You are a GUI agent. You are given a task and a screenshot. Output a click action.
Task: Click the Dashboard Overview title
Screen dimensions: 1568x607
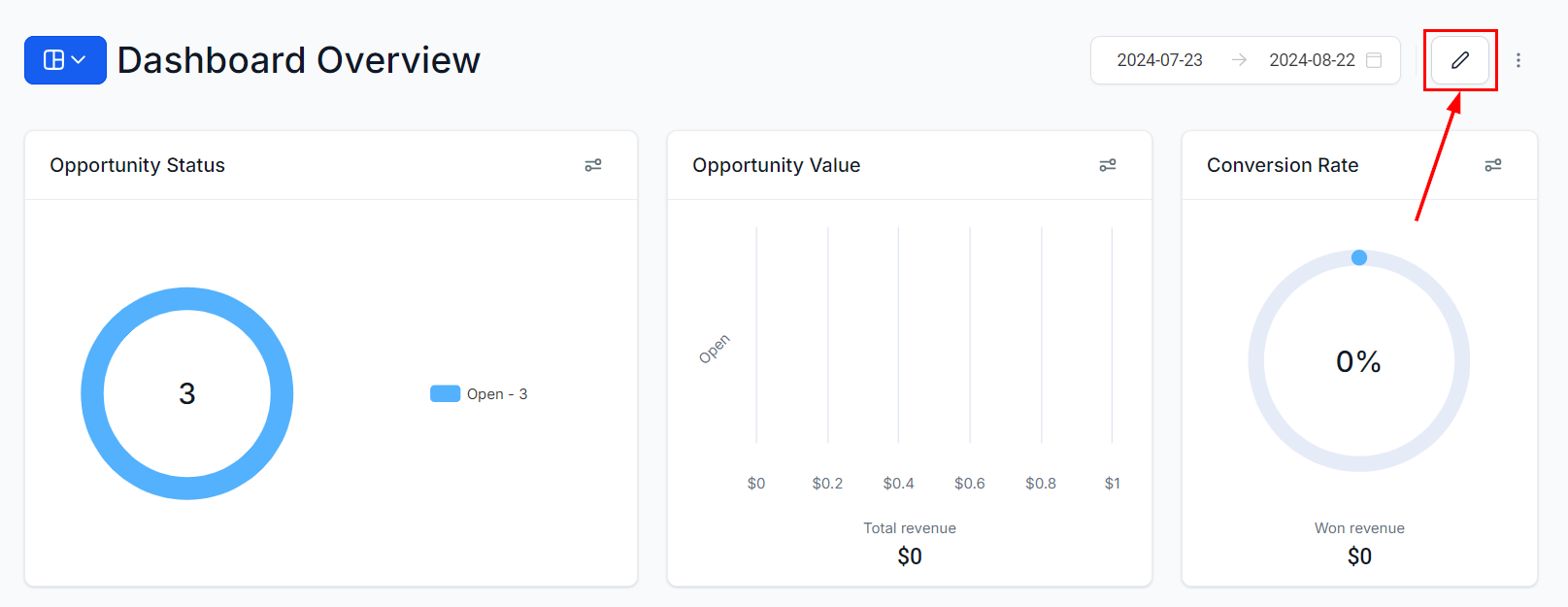coord(299,60)
